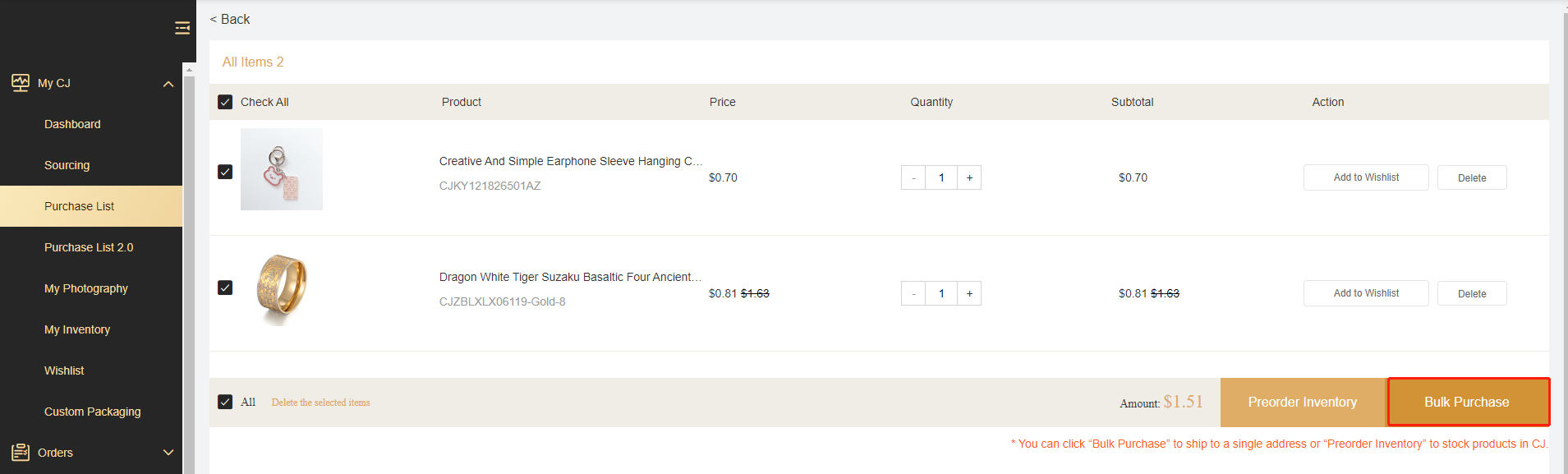Image resolution: width=1568 pixels, height=474 pixels.
Task: Open the gold ring product thumbnail
Action: pyautogui.click(x=282, y=289)
